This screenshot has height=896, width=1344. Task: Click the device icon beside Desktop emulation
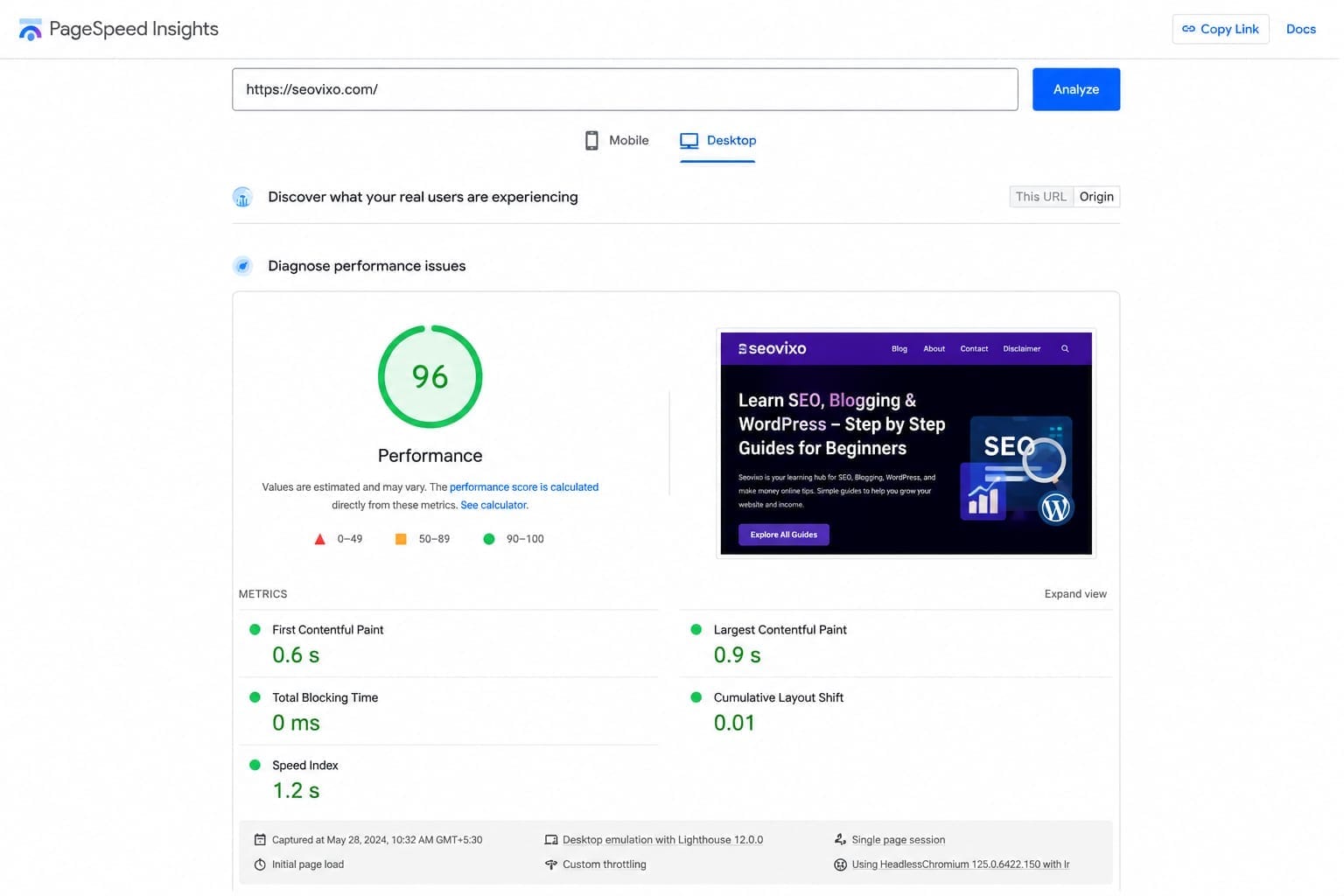(x=551, y=840)
